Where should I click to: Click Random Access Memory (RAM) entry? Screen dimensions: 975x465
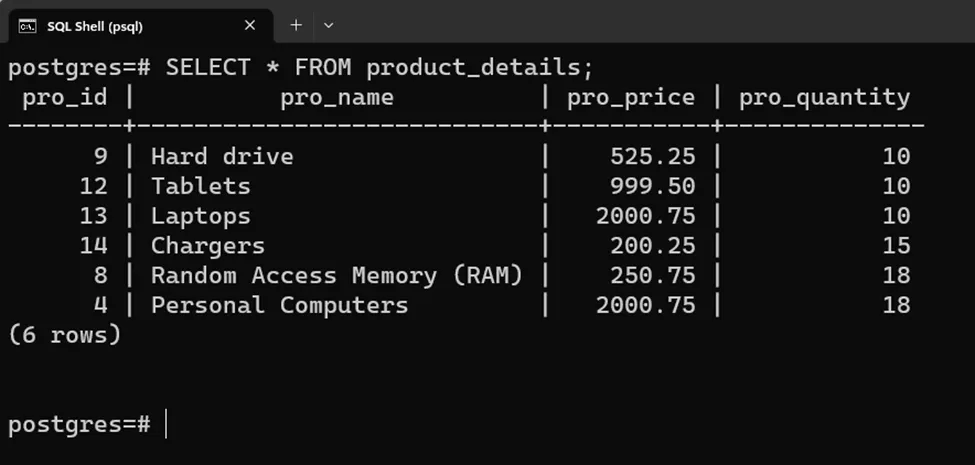point(337,275)
